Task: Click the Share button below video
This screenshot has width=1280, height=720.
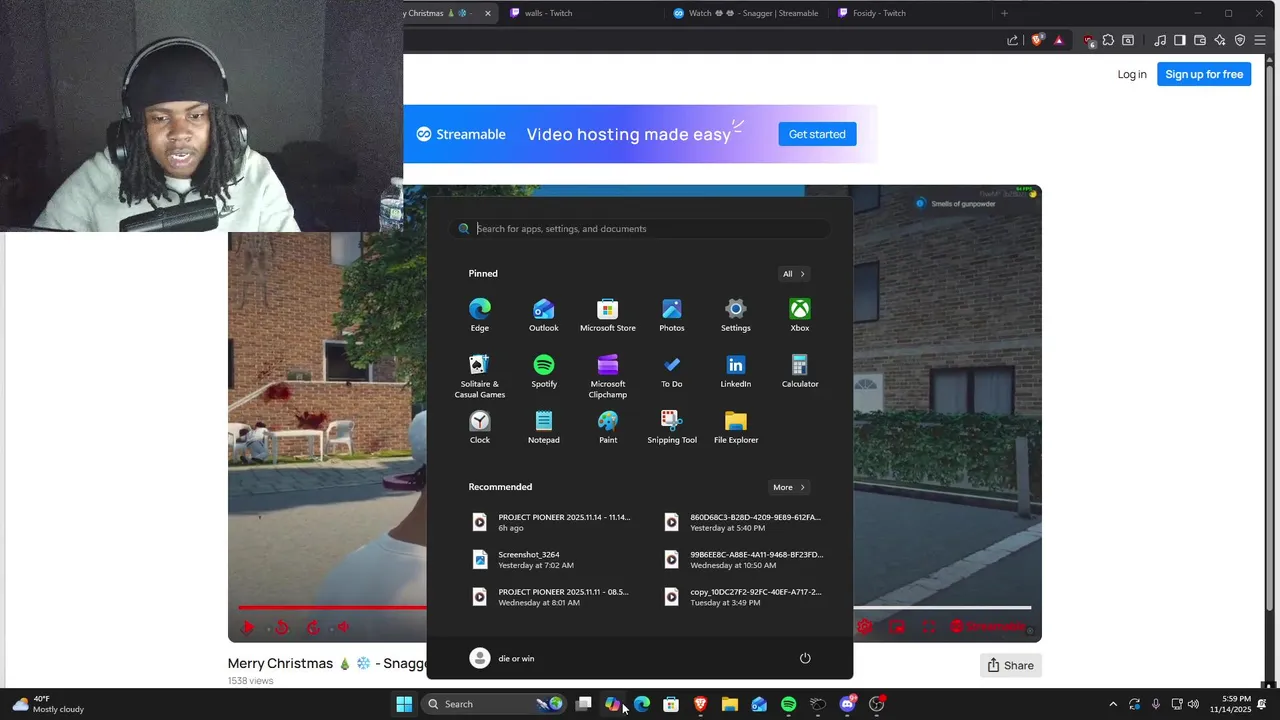Action: [1010, 665]
